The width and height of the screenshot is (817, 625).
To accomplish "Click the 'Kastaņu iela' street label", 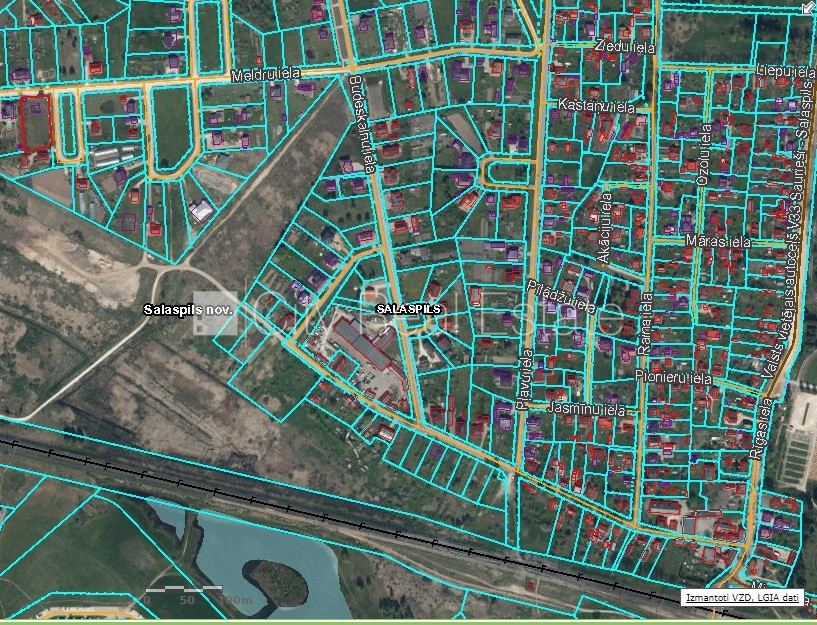I will (597, 105).
